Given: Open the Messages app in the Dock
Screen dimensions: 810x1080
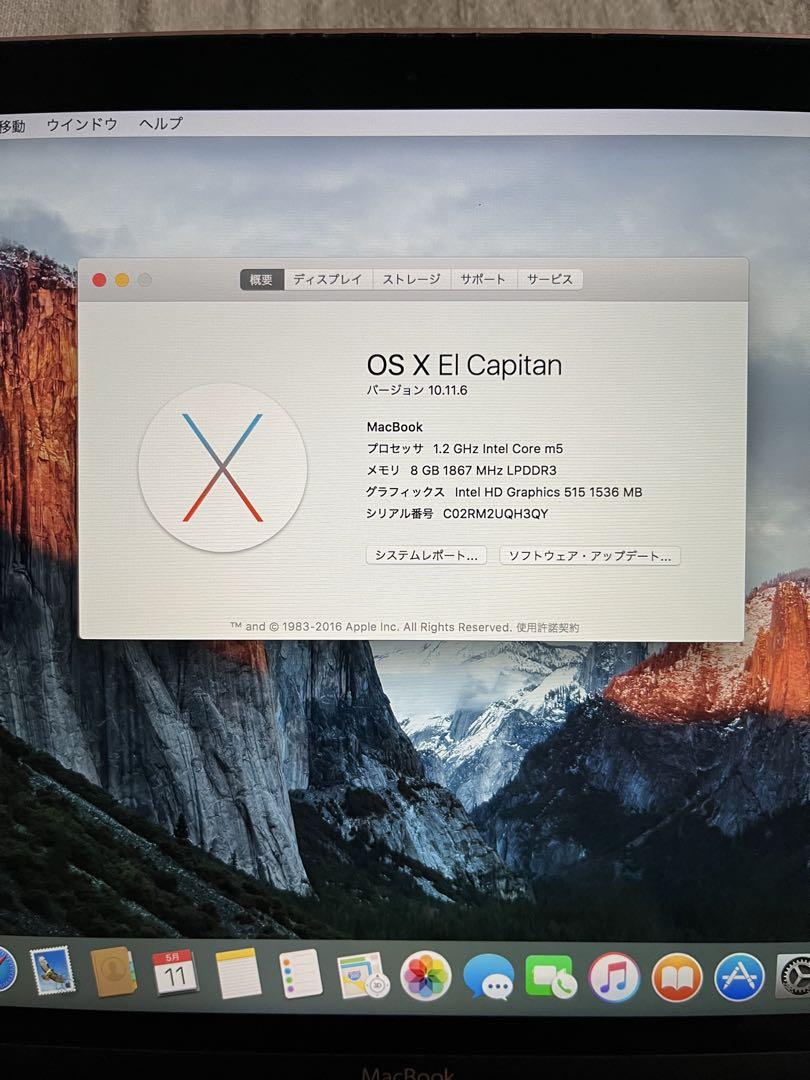Looking at the screenshot, I should pos(488,977).
